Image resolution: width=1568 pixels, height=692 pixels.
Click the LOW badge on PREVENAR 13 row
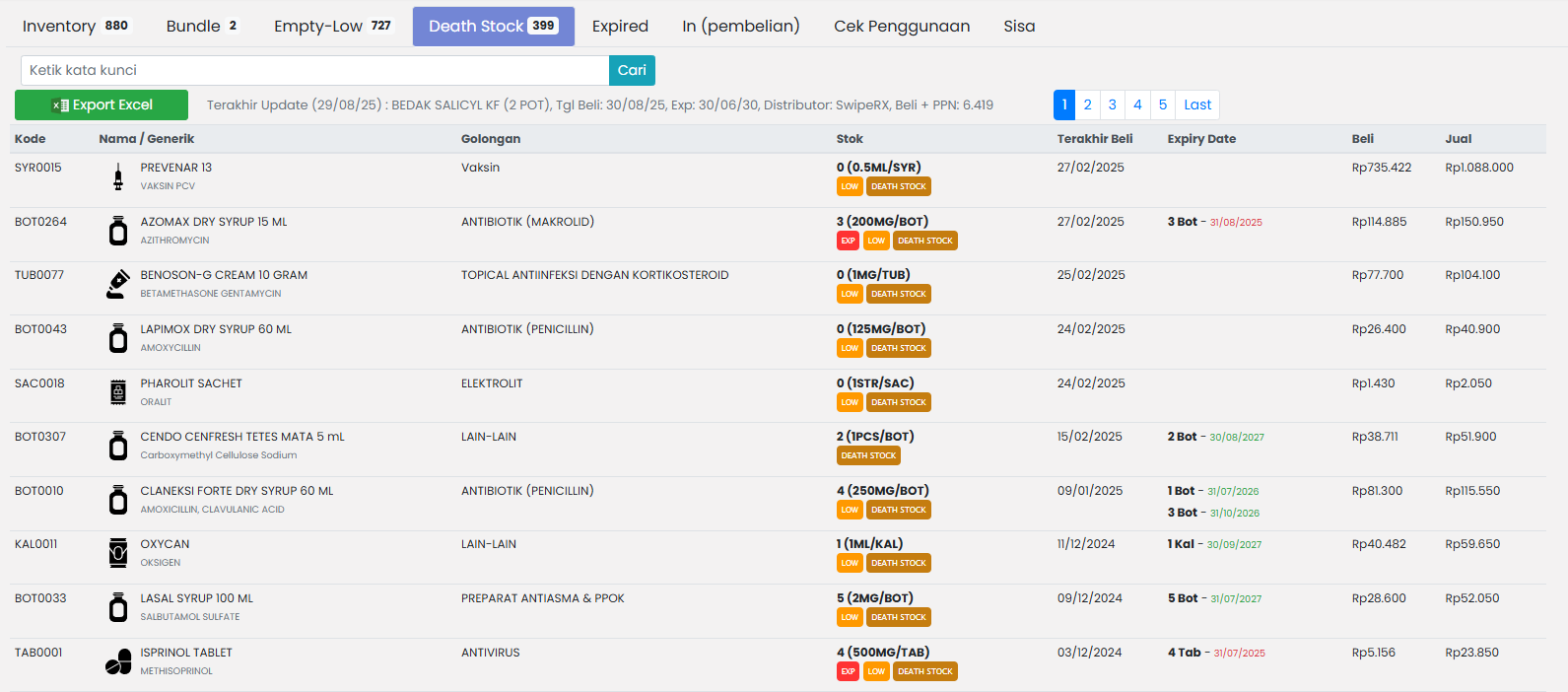click(850, 186)
